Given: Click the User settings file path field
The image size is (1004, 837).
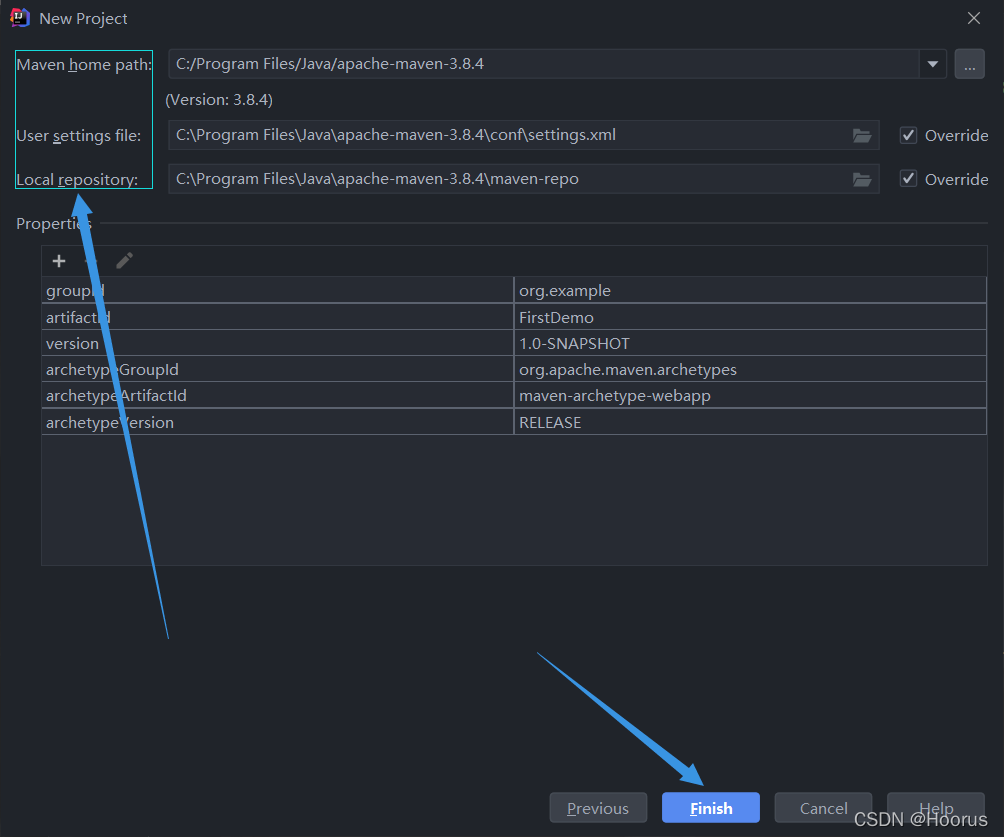Looking at the screenshot, I should click(x=524, y=135).
